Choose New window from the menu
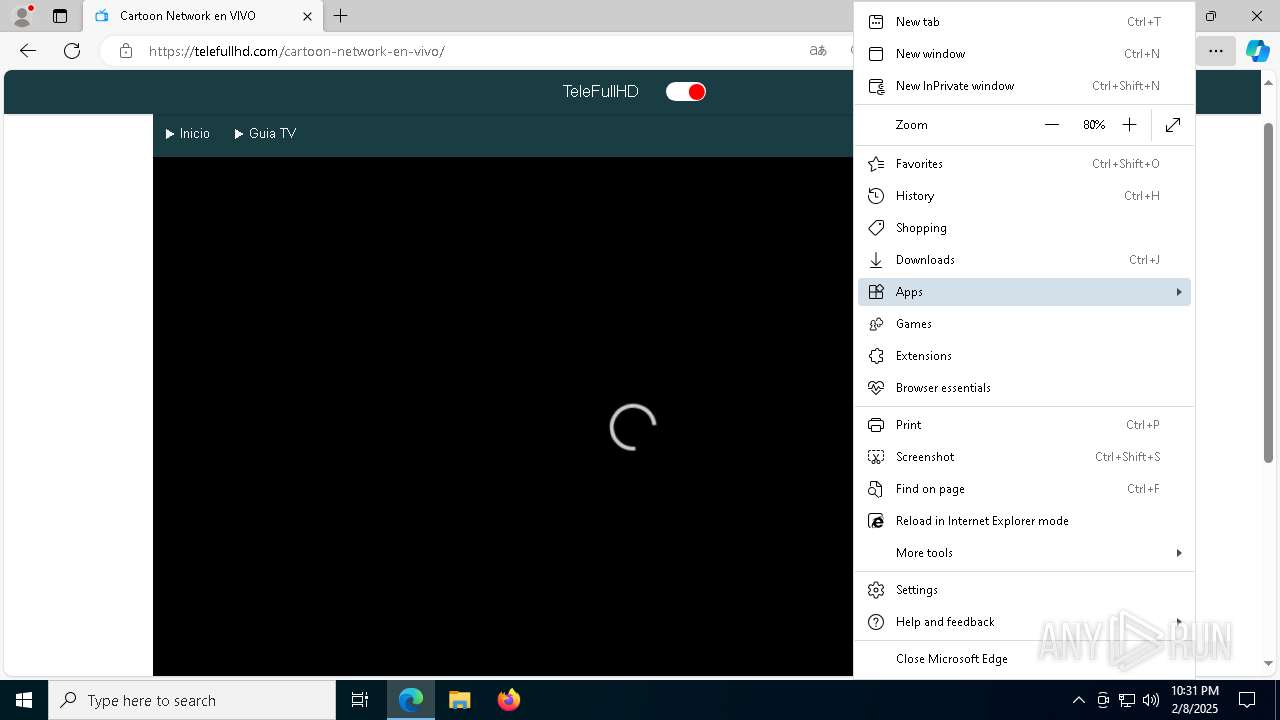 [1024, 54]
